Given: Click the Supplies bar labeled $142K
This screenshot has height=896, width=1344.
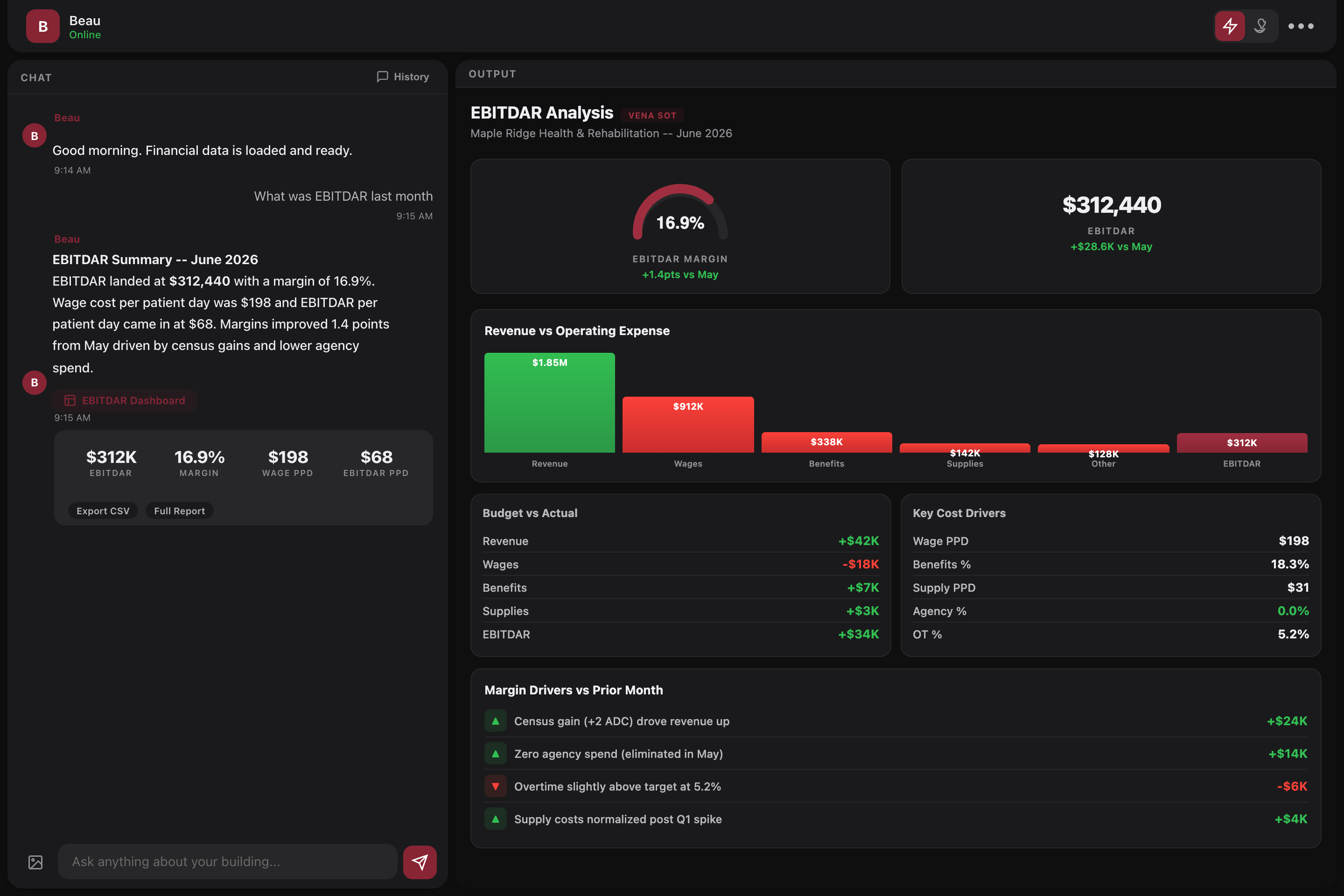Looking at the screenshot, I should point(965,448).
